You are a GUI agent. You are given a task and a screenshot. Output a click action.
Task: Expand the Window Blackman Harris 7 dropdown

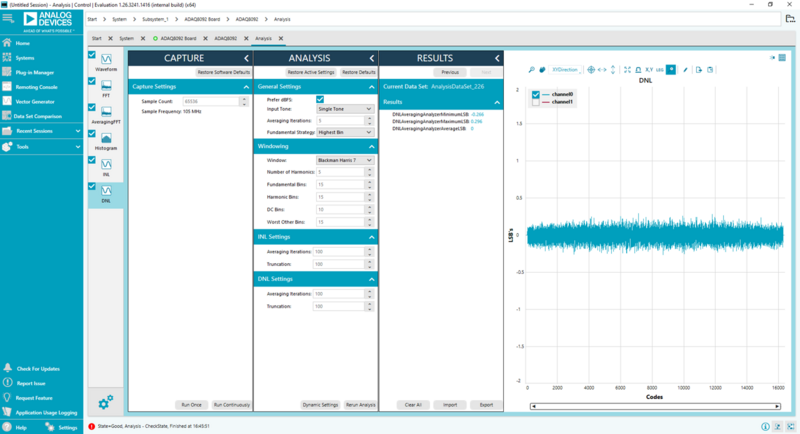[344, 160]
